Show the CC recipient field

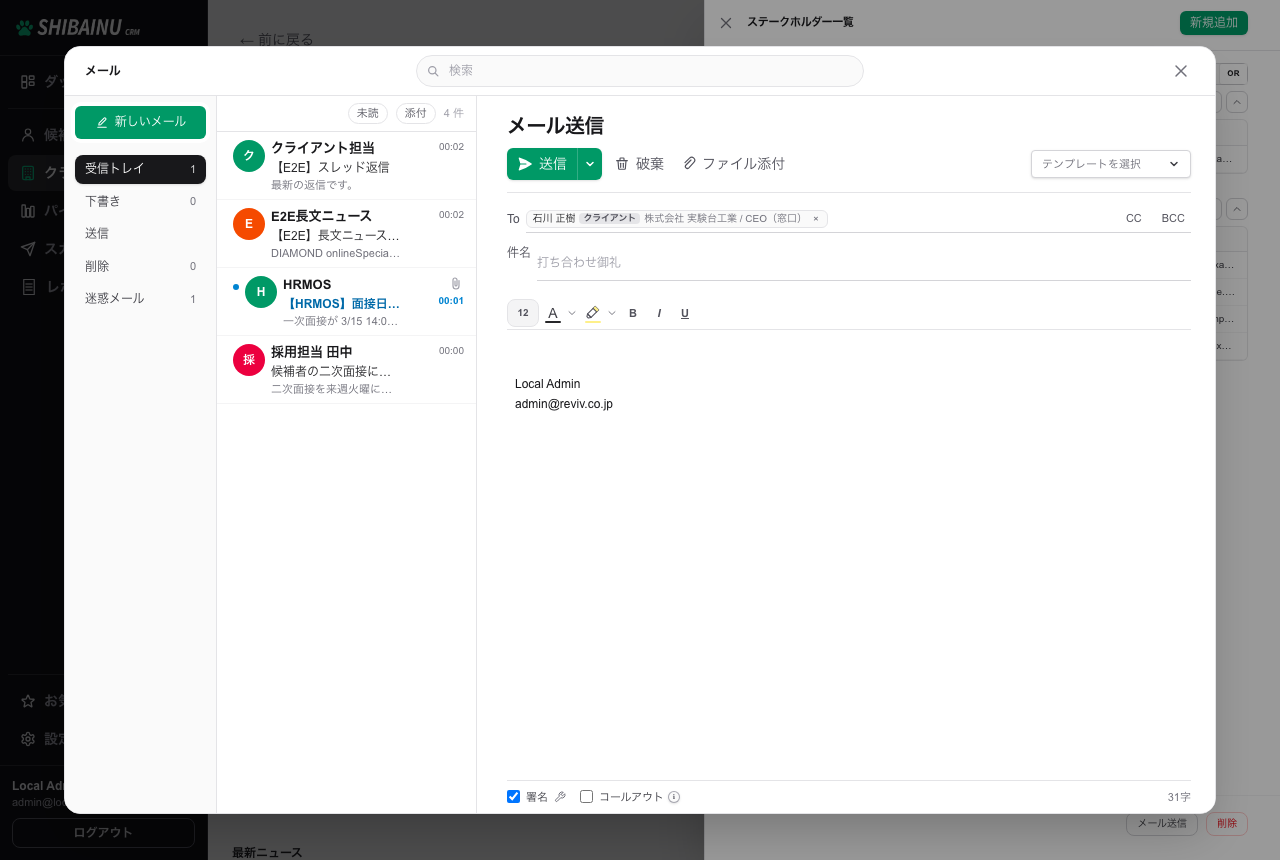tap(1134, 218)
